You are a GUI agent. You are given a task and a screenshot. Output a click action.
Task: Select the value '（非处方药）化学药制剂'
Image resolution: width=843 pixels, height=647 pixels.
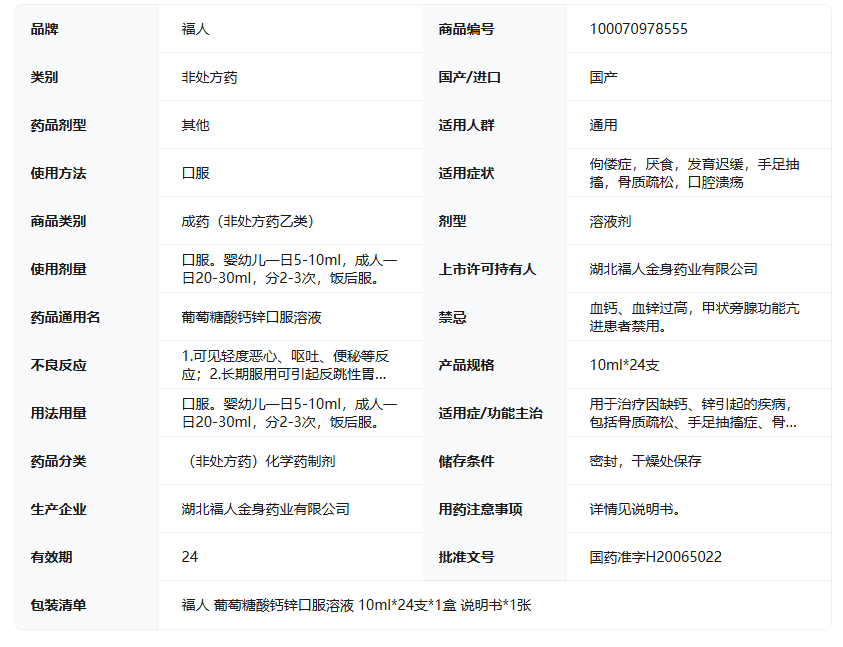pos(259,461)
